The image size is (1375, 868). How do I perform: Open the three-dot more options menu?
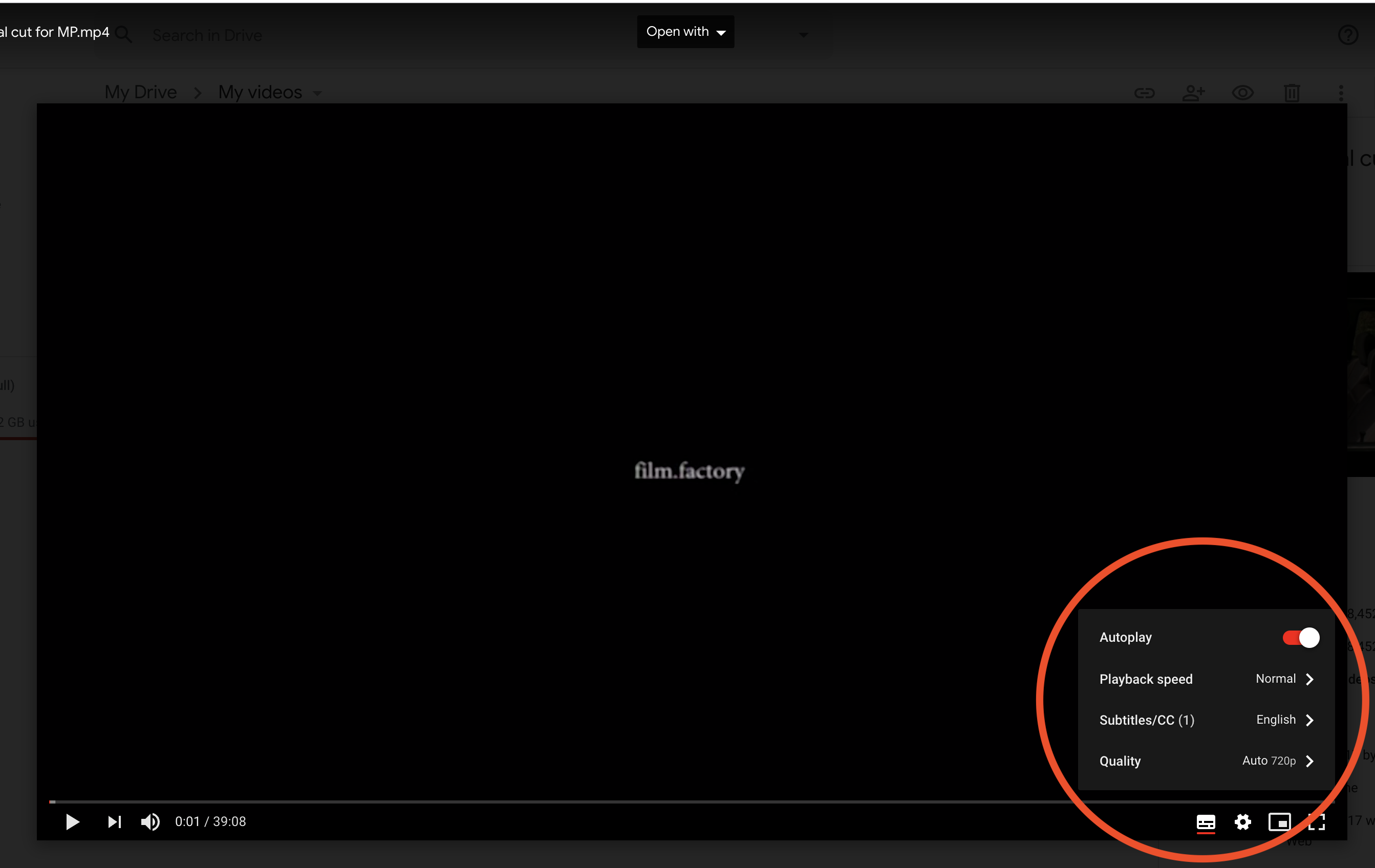(1341, 93)
